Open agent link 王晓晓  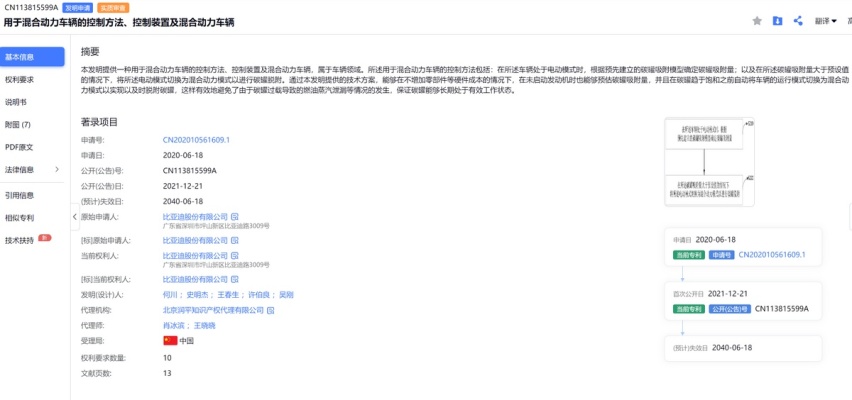tap(204, 326)
